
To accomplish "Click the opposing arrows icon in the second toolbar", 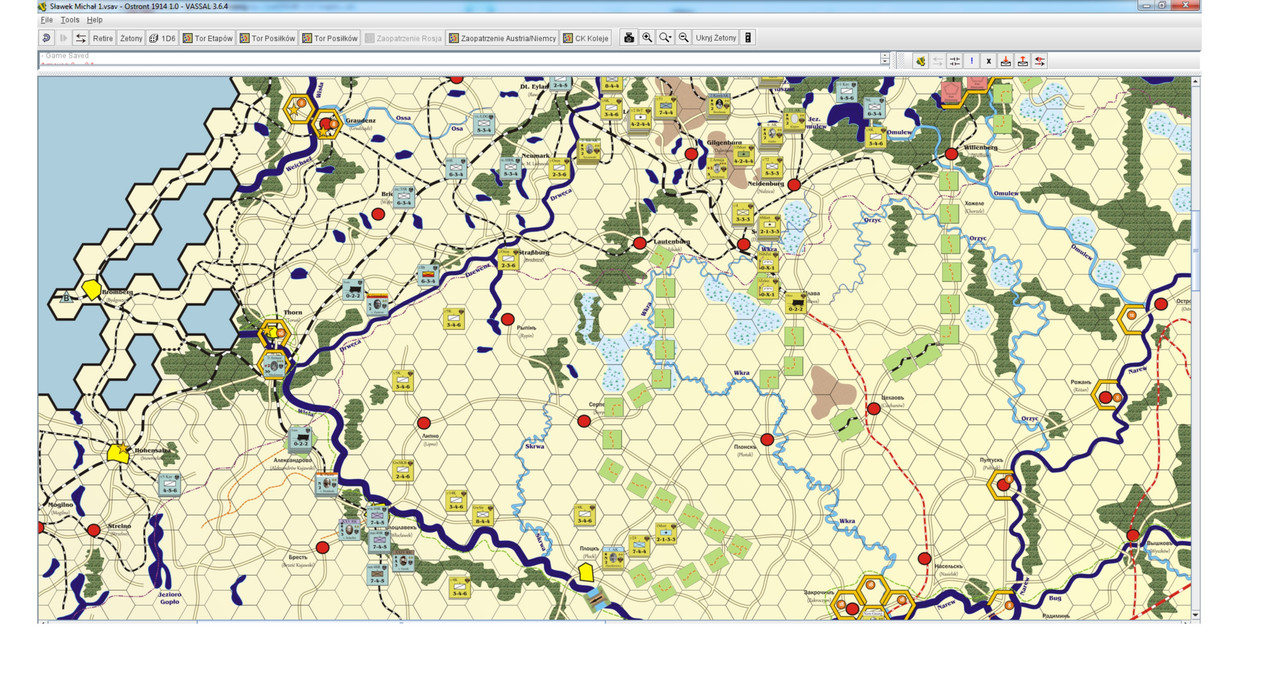I will click(955, 61).
